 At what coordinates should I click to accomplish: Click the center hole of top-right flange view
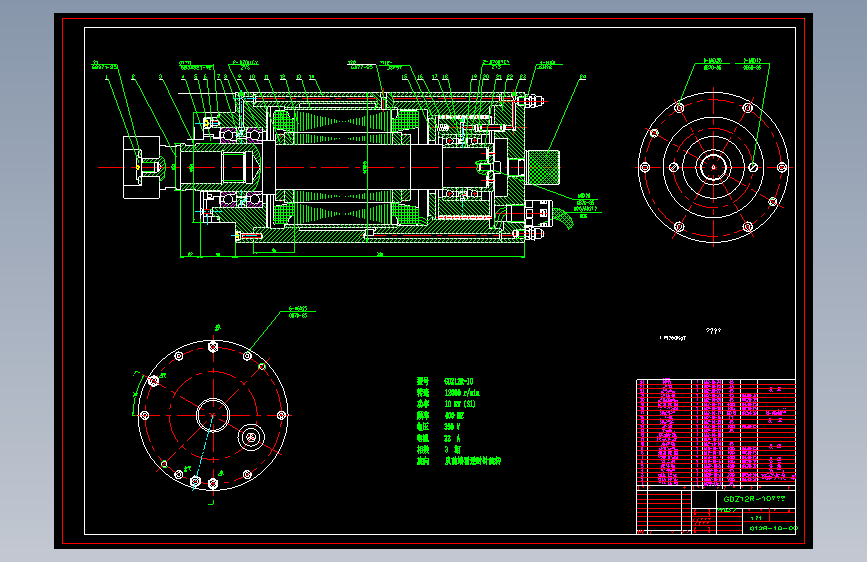pos(713,167)
